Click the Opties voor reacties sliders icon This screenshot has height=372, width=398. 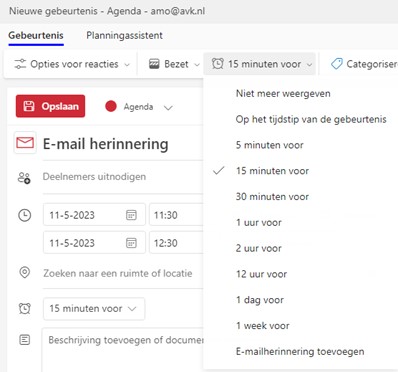(x=20, y=64)
